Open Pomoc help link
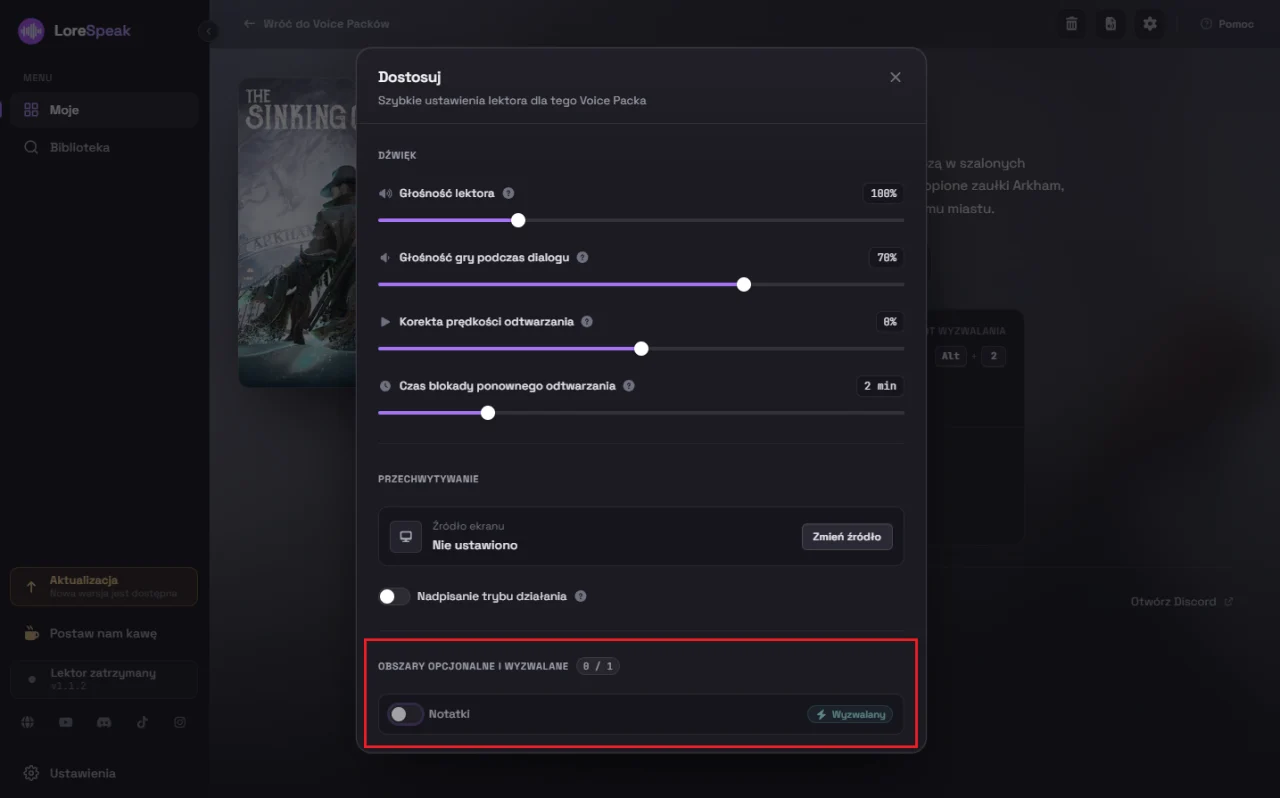 (x=1227, y=24)
